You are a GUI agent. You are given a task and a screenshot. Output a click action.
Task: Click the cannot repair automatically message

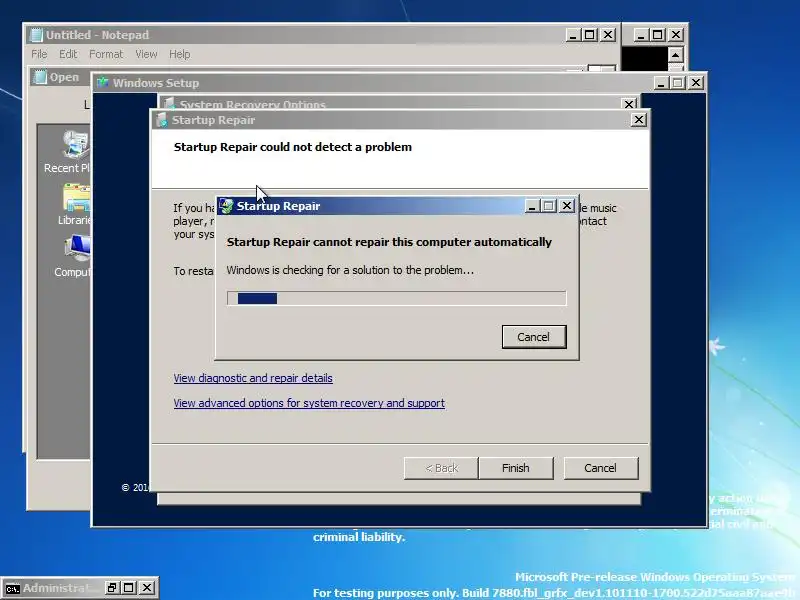pyautogui.click(x=389, y=242)
